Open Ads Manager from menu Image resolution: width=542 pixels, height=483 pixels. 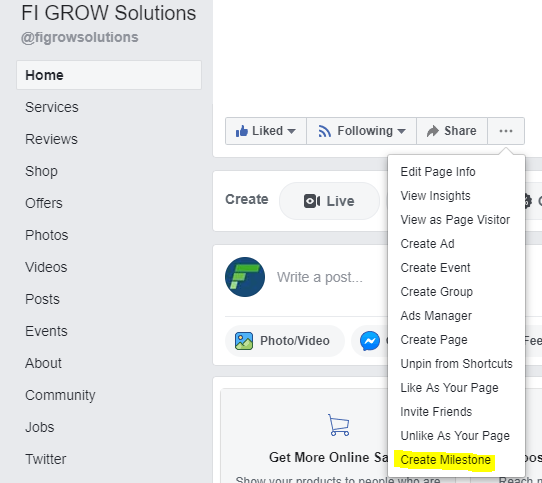[436, 316]
